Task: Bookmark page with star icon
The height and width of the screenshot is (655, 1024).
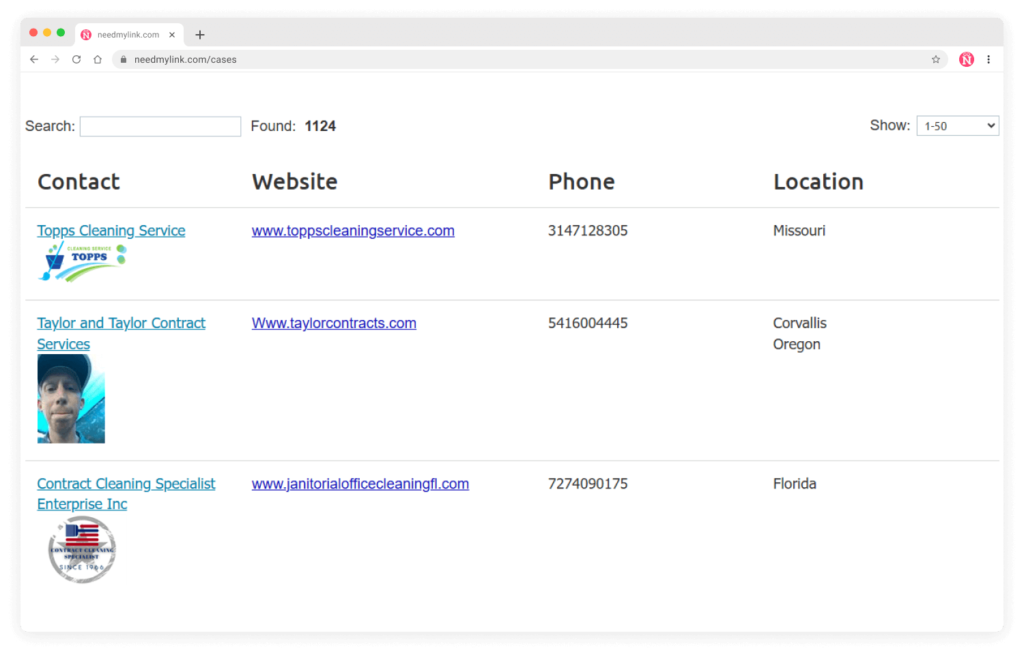Action: pyautogui.click(x=936, y=60)
